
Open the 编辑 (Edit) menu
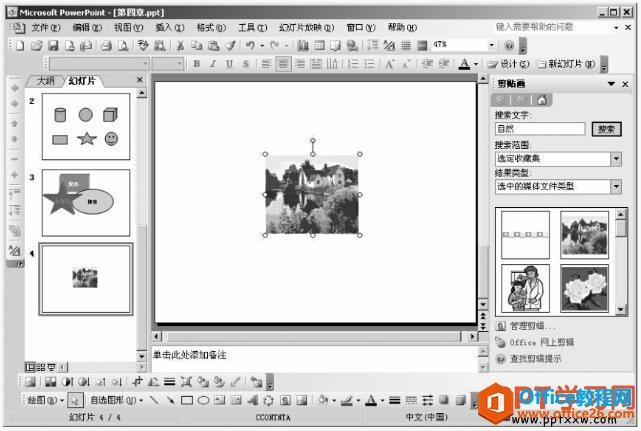[87, 27]
